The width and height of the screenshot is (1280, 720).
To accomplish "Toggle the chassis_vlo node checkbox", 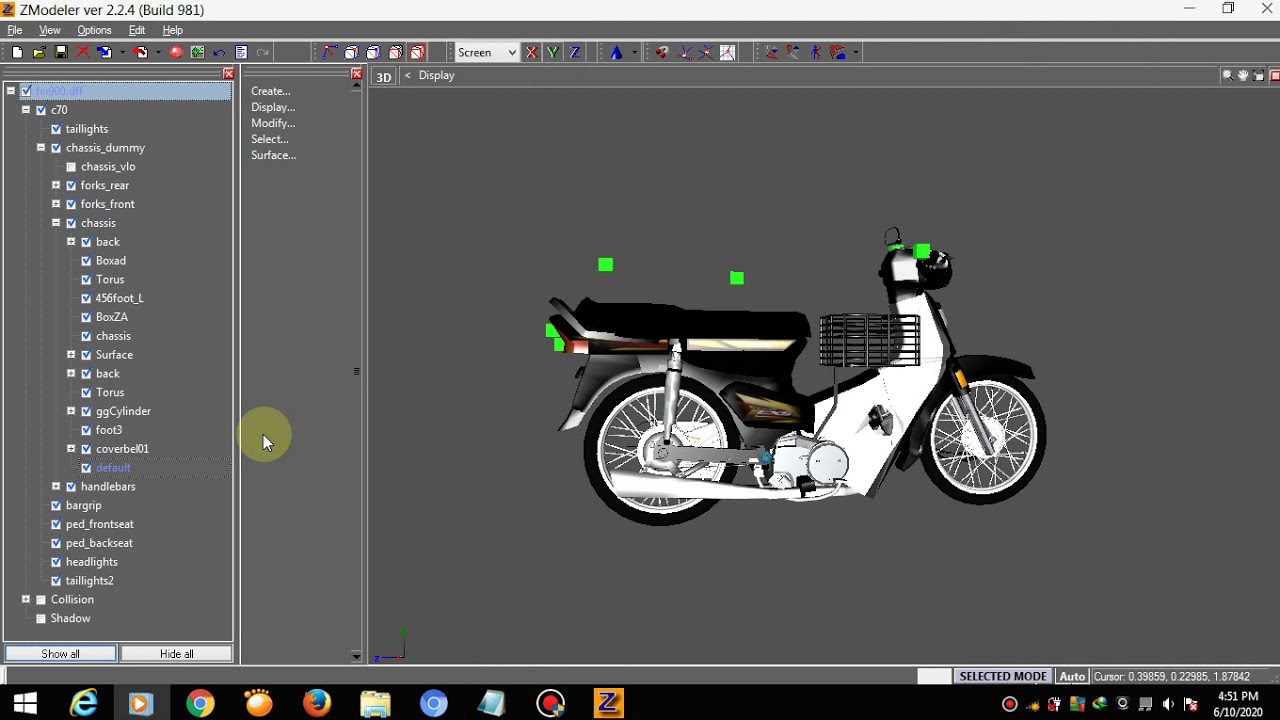I will (x=71, y=167).
